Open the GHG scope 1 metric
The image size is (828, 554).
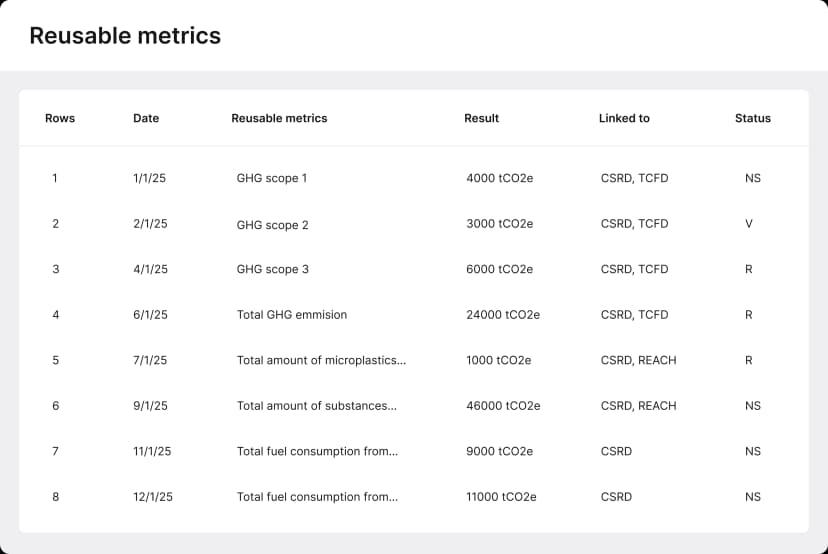(272, 179)
